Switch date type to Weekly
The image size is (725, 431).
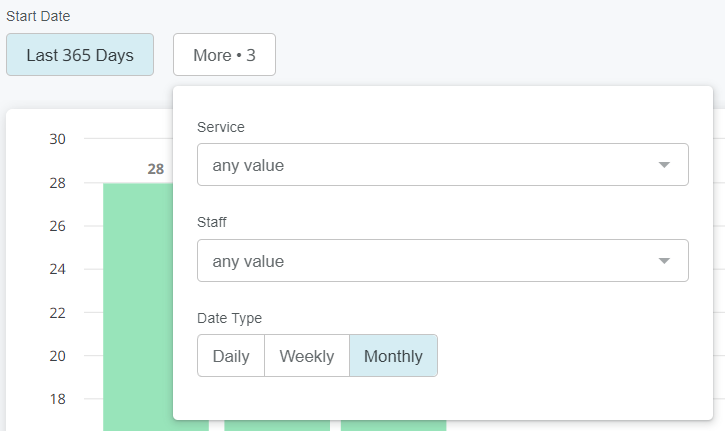[x=307, y=356]
